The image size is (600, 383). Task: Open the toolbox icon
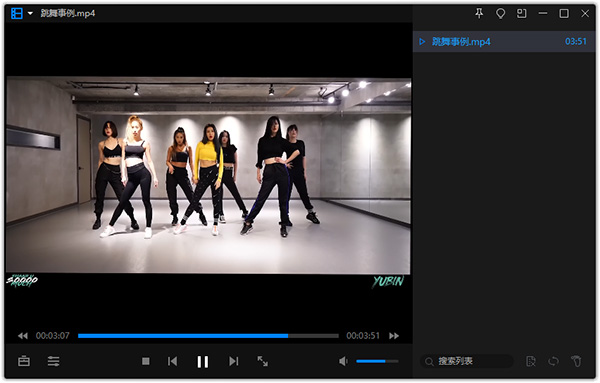tap(24, 361)
